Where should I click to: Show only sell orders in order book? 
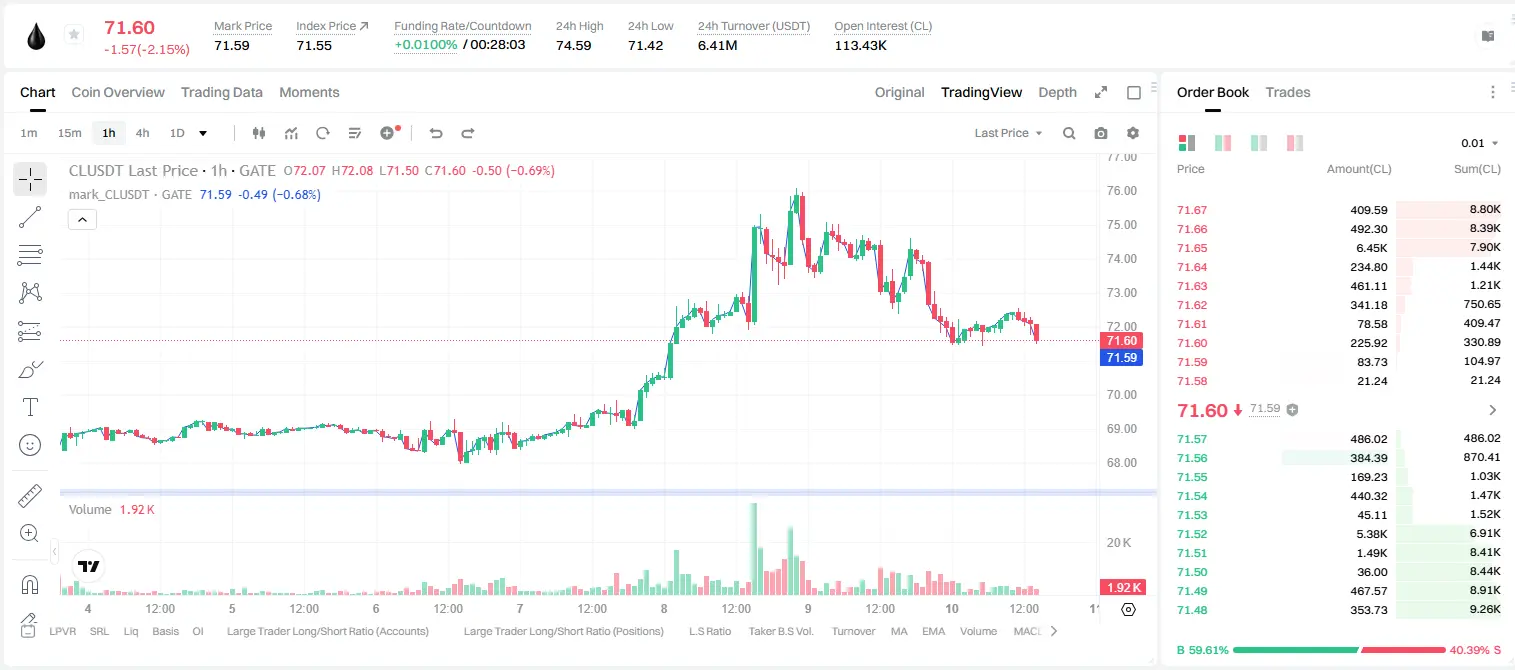tap(1295, 143)
